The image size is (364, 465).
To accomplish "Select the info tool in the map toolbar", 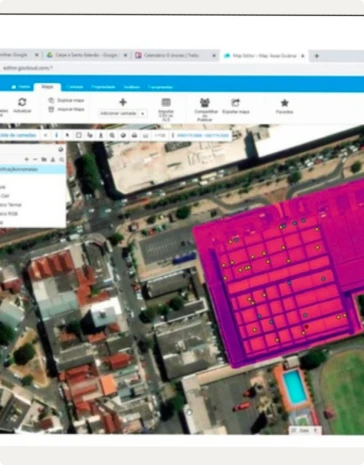I will coord(56,135).
